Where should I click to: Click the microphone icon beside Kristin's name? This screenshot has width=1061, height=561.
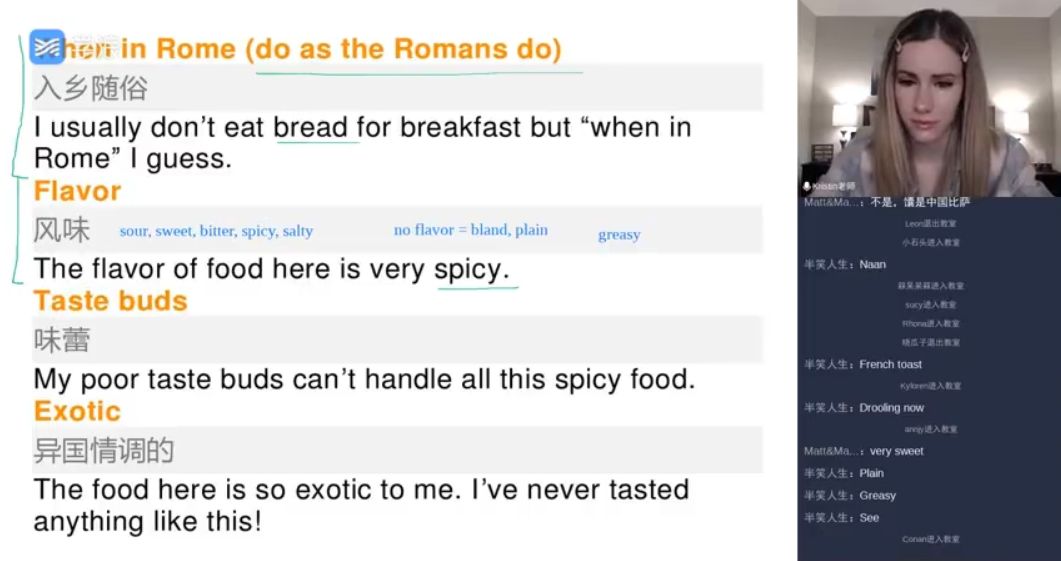807,187
